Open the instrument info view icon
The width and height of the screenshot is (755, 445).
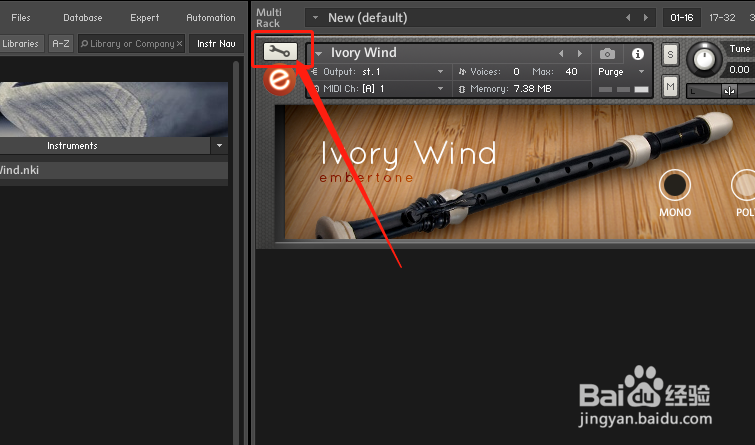pos(638,53)
